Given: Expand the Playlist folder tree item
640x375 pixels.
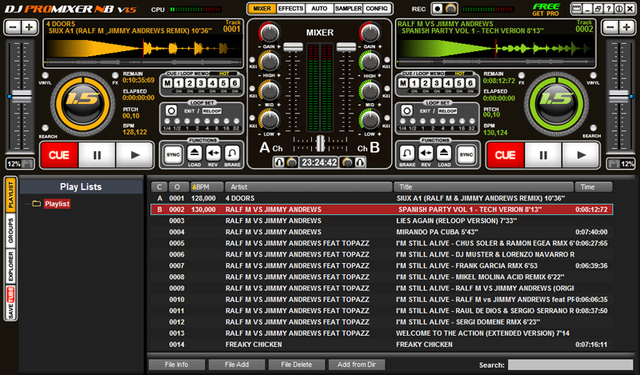Looking at the screenshot, I should coord(36,204).
